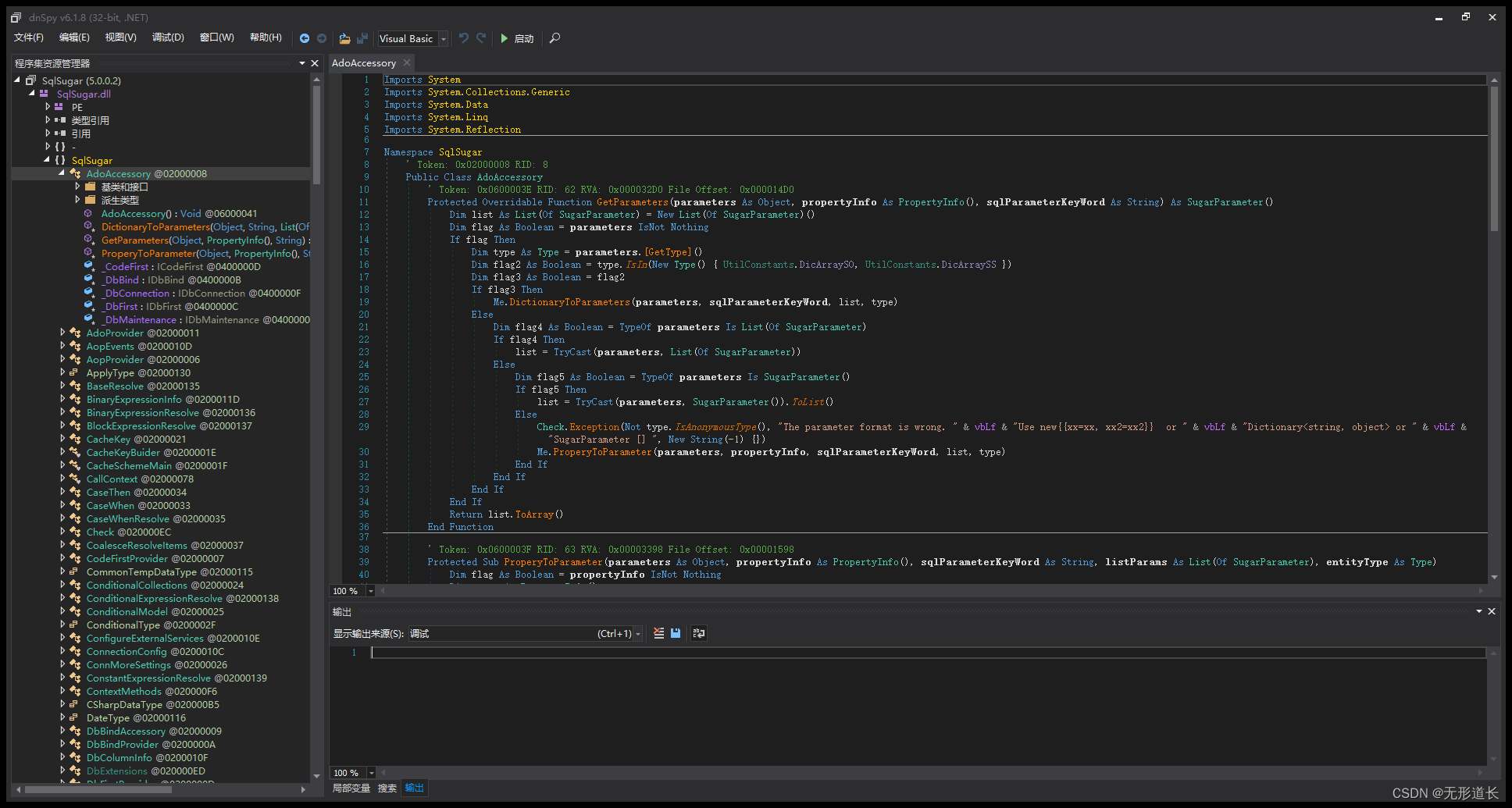Start debugging with the green play icon
This screenshot has height=808, width=1512.
[505, 38]
